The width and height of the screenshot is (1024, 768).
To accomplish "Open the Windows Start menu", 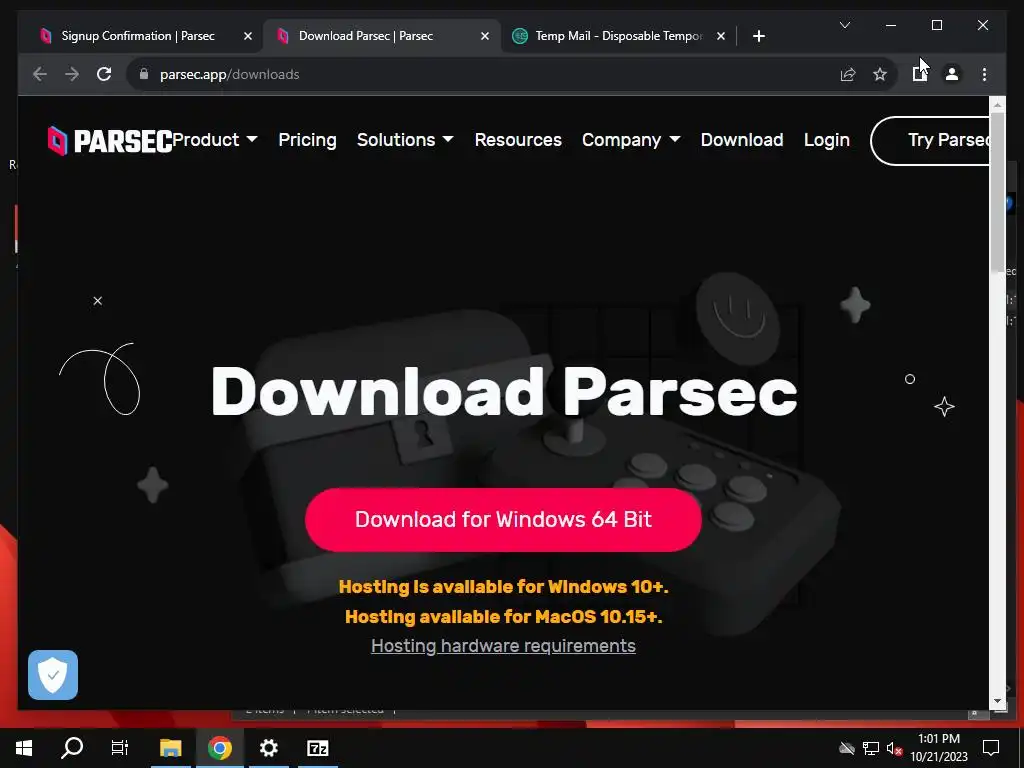I will point(24,748).
